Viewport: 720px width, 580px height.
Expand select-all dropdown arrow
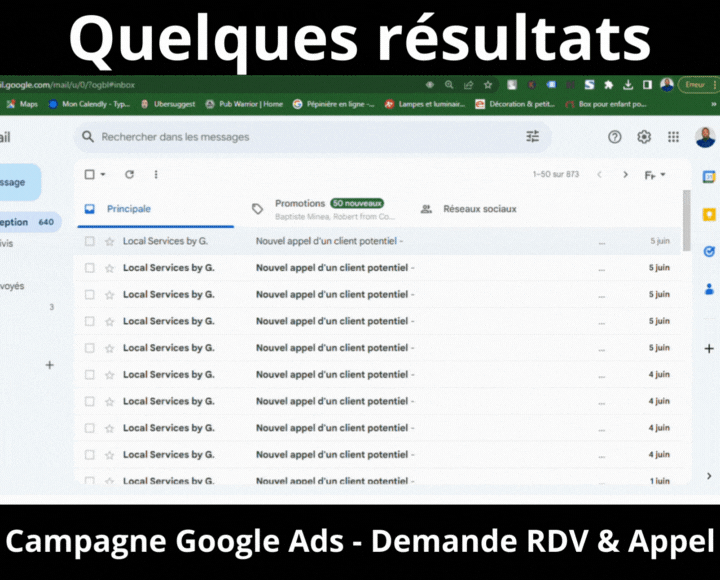103,175
